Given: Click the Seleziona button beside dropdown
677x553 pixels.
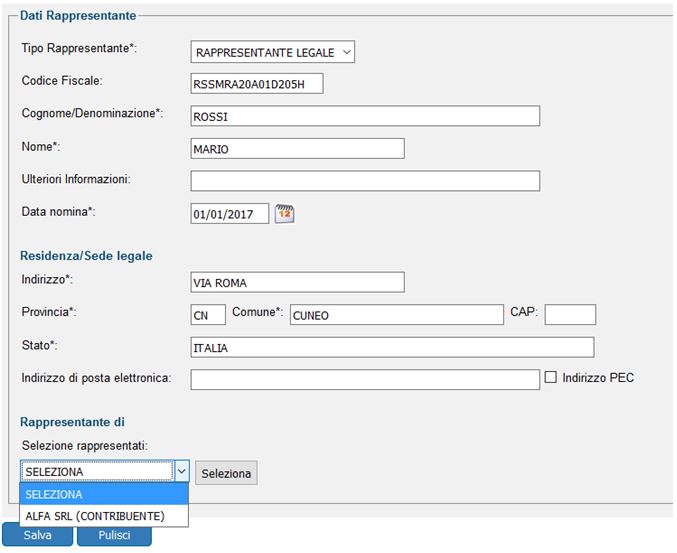Looking at the screenshot, I should click(226, 473).
